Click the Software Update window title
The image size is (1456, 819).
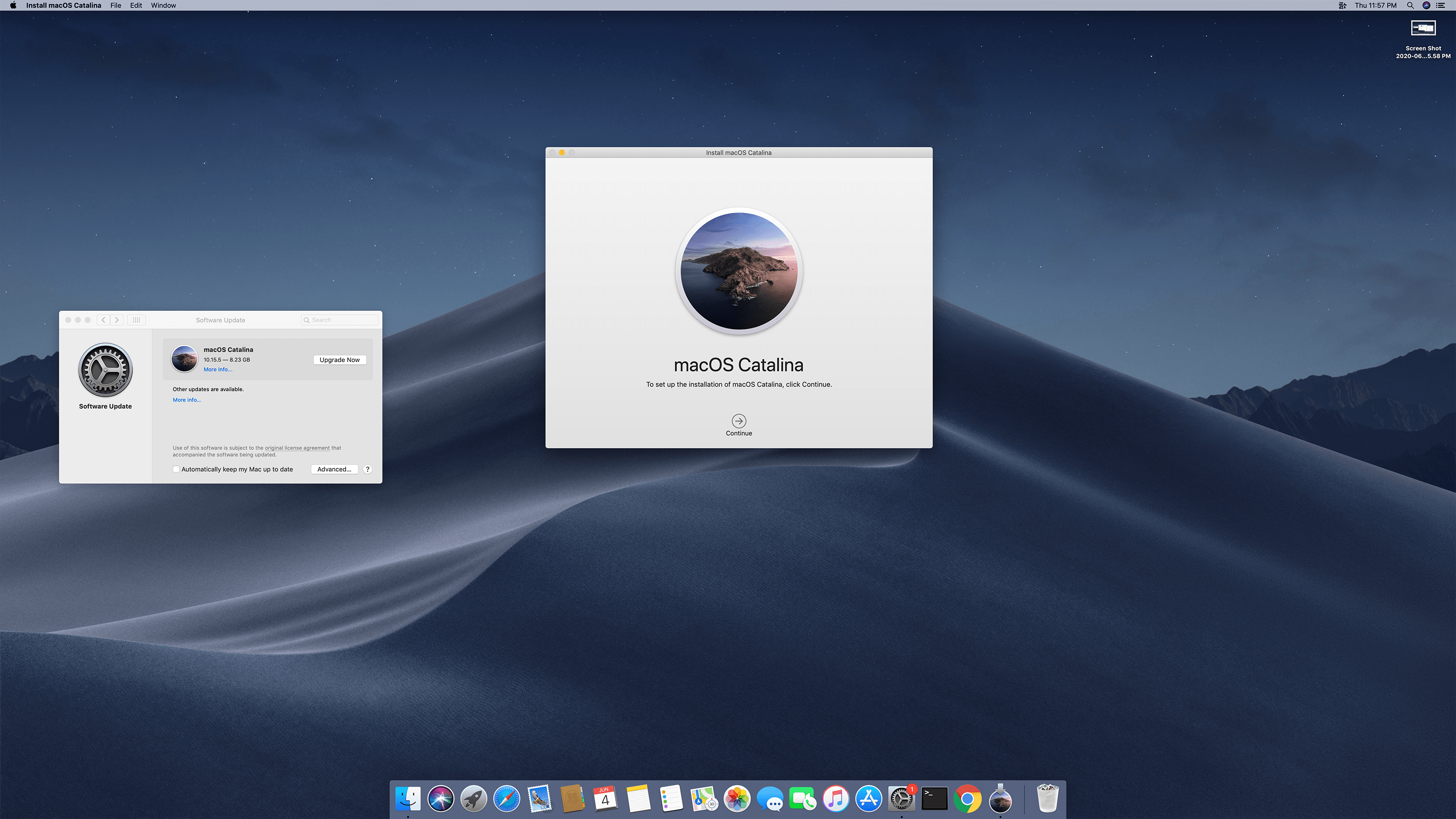(x=220, y=320)
